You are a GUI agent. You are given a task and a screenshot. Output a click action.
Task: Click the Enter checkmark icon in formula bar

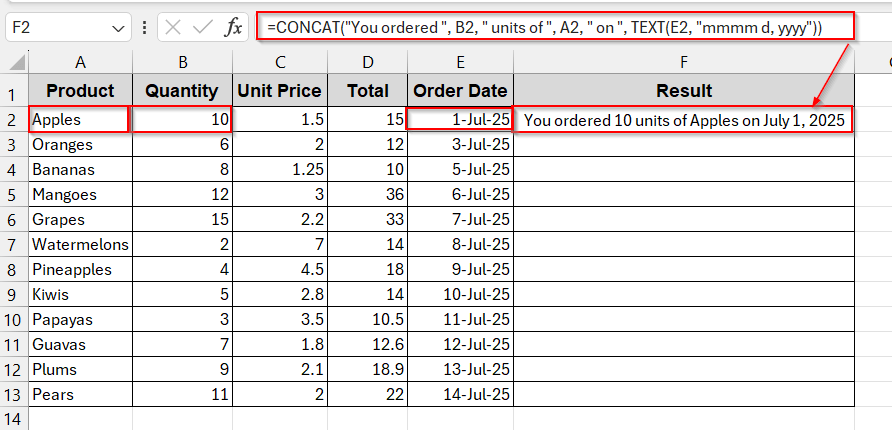click(x=204, y=28)
